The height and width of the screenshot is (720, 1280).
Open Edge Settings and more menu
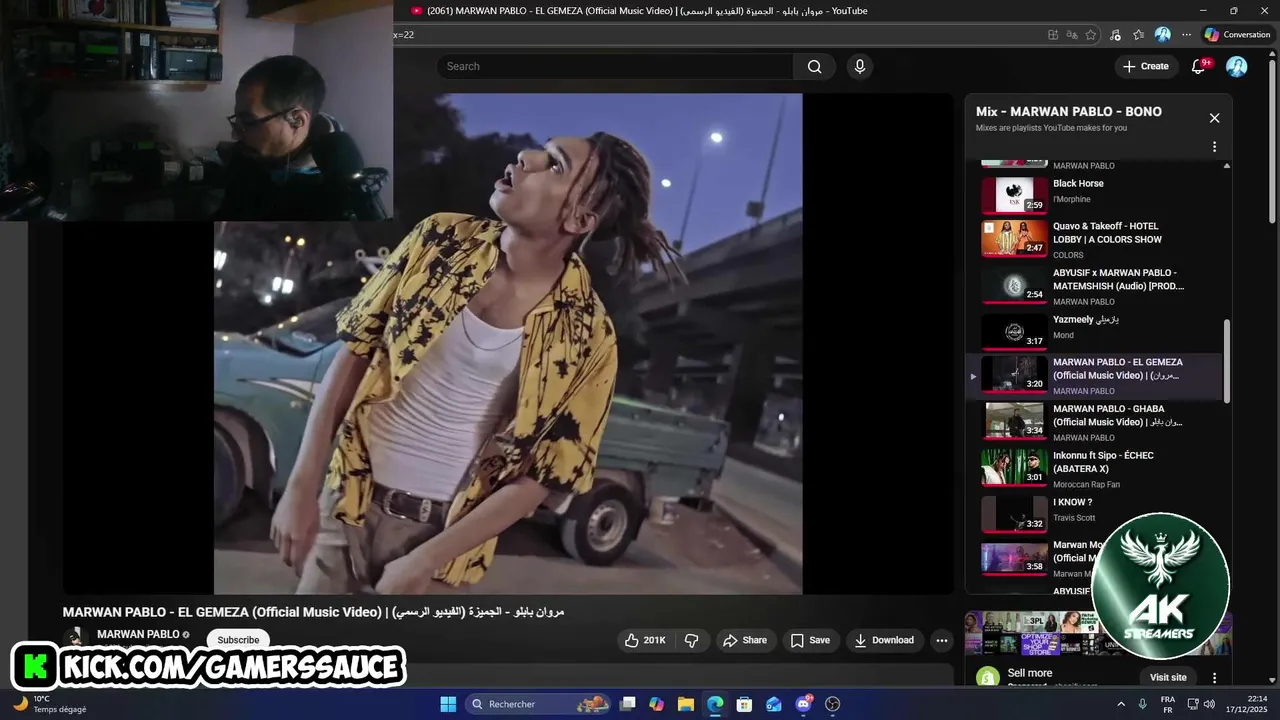pos(1187,34)
